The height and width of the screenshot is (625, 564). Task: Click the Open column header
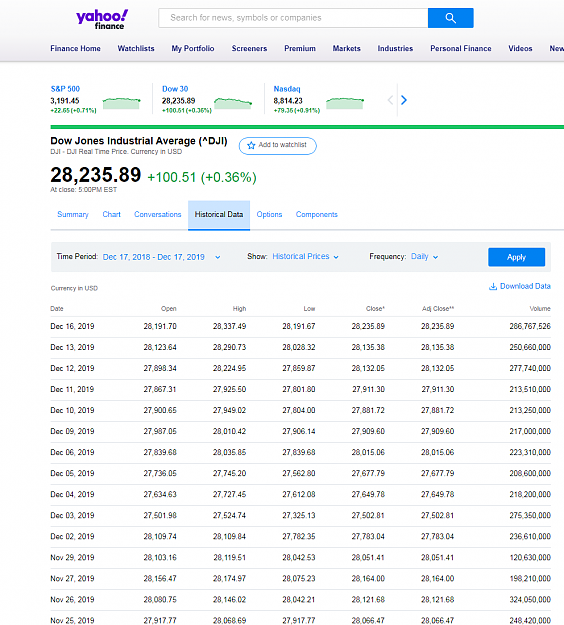tap(169, 309)
